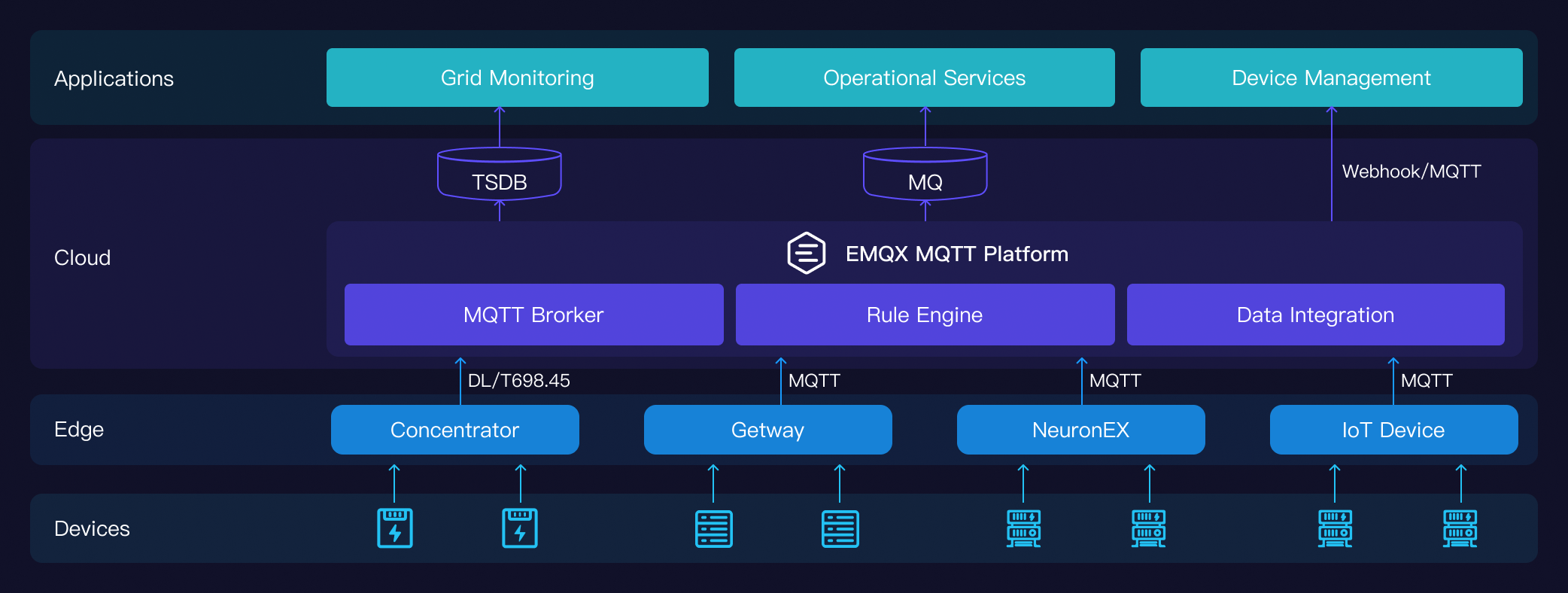Click the Edge layer label
Viewport: 1568px width, 593px height.
pyautogui.click(x=79, y=430)
